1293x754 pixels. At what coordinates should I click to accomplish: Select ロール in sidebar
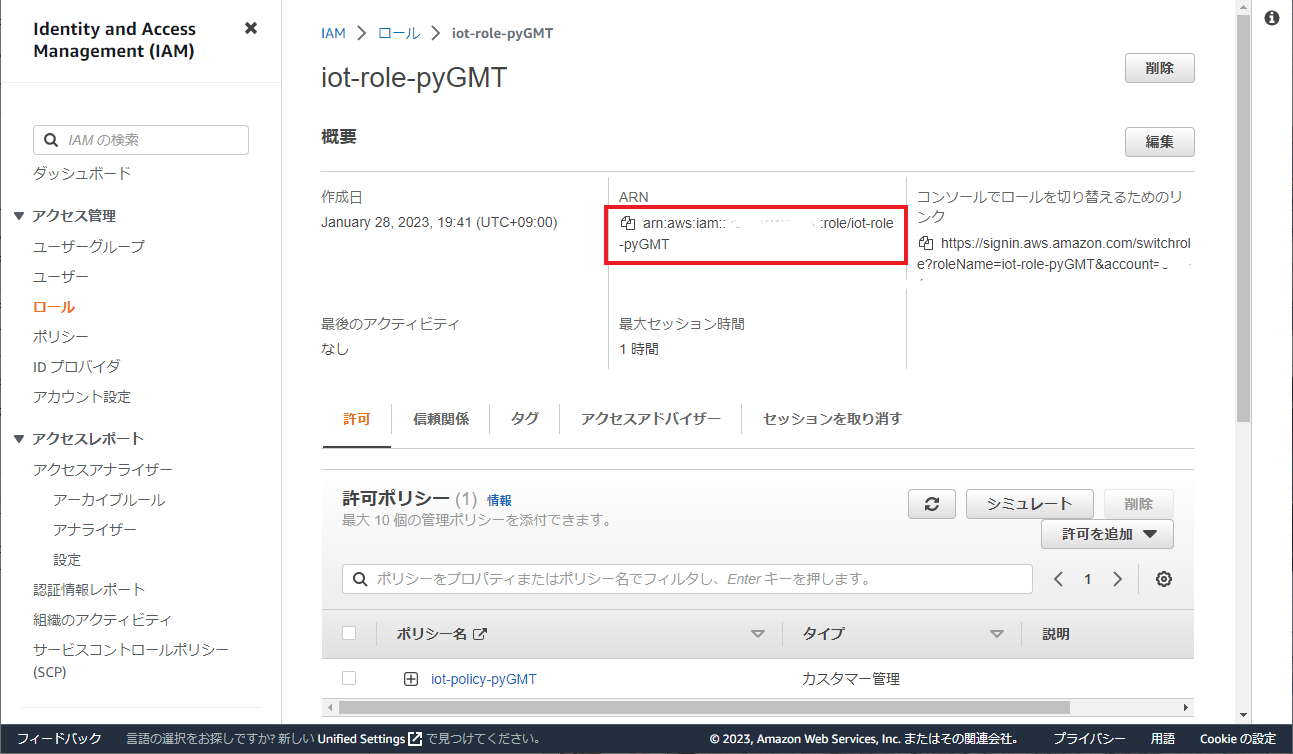click(54, 307)
